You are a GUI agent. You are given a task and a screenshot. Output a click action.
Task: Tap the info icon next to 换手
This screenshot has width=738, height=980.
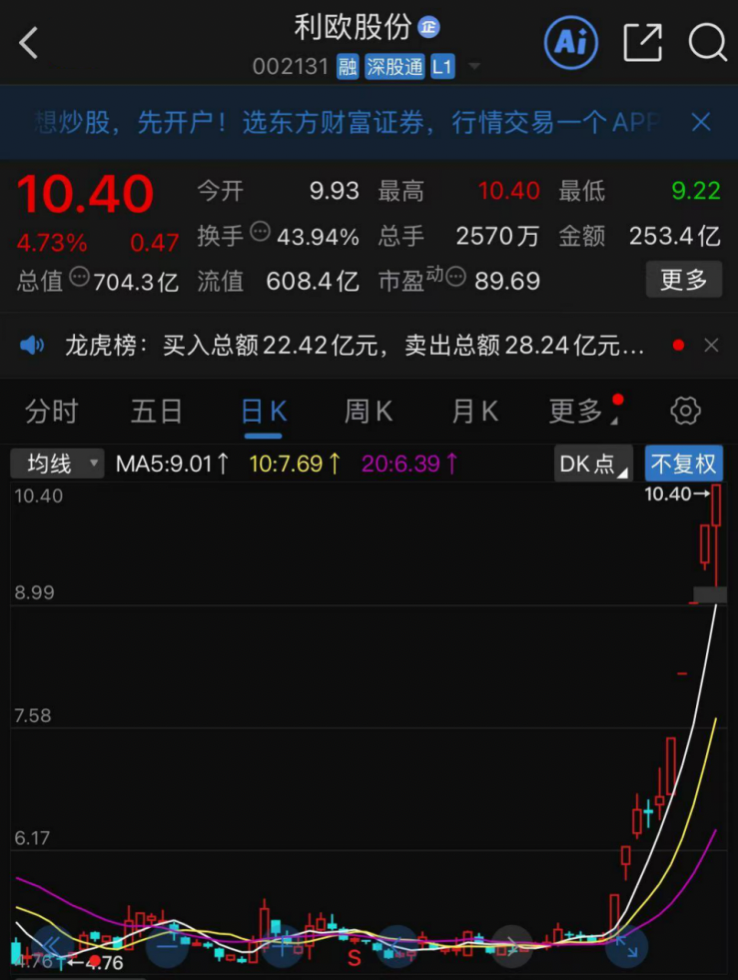pos(259,234)
